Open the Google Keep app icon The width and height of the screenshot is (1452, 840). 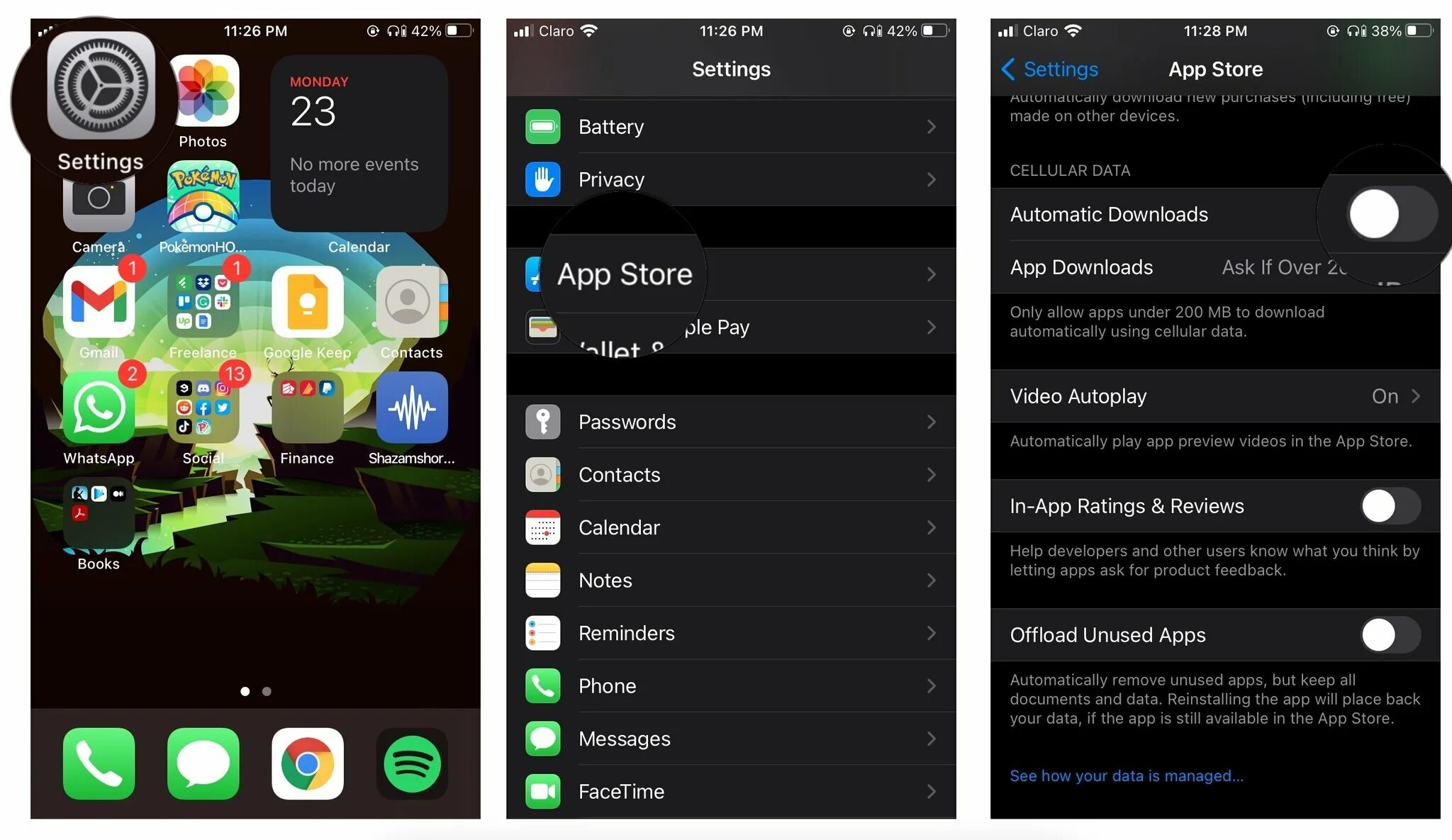(305, 304)
